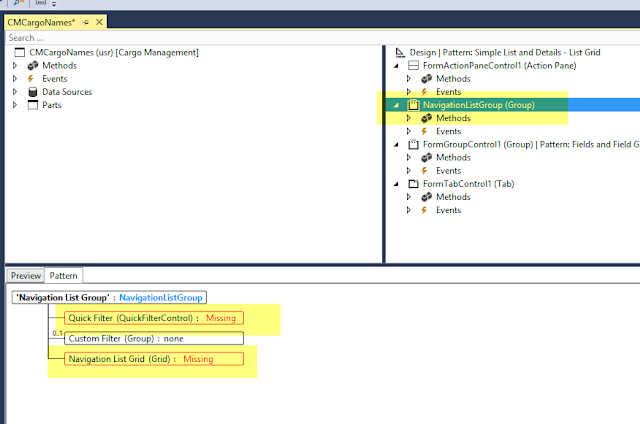The image size is (640, 424).
Task: Collapse FormGroupControl1 (Group) node
Action: 396,144
